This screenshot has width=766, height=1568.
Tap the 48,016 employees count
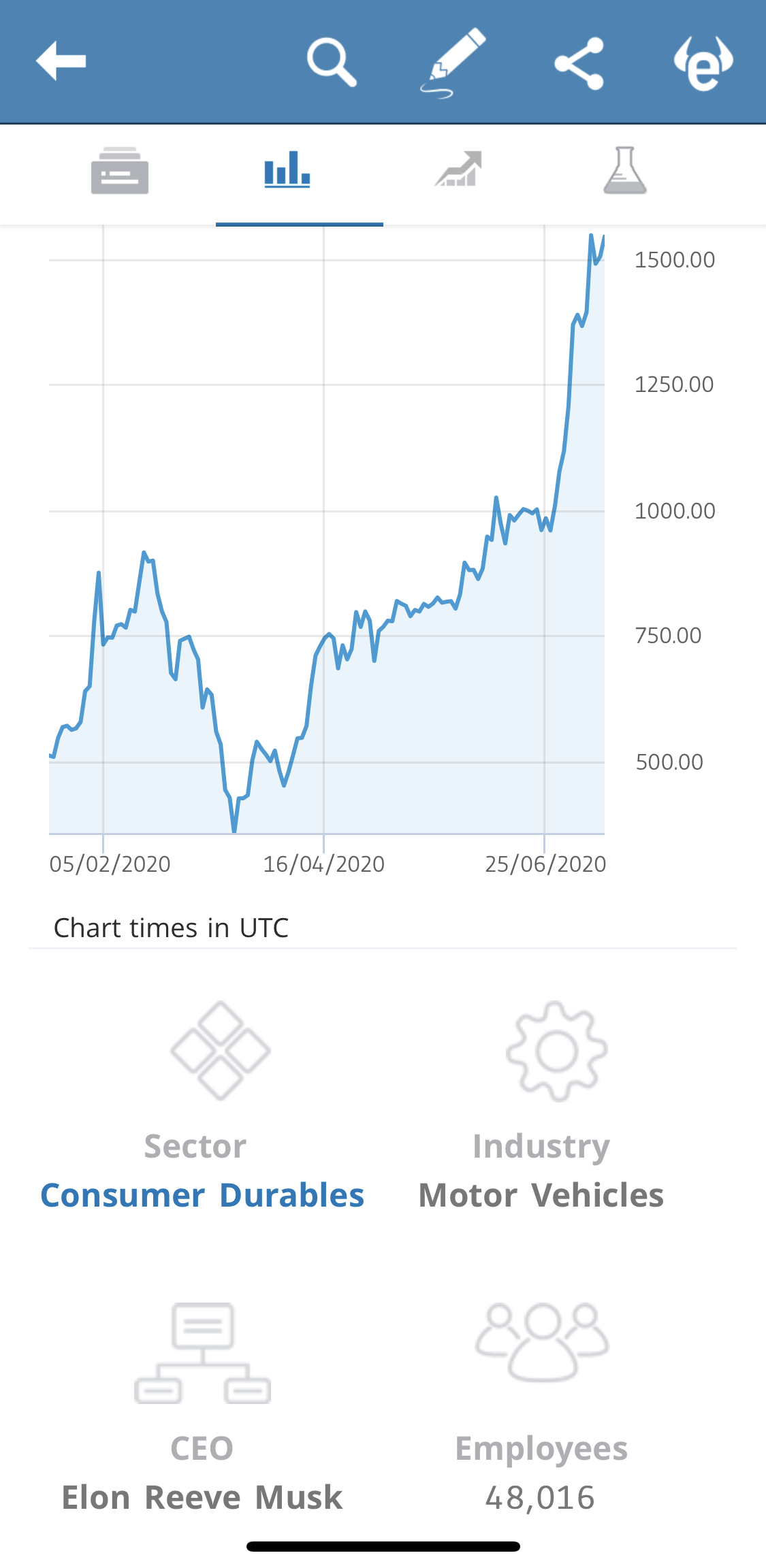[x=541, y=1498]
